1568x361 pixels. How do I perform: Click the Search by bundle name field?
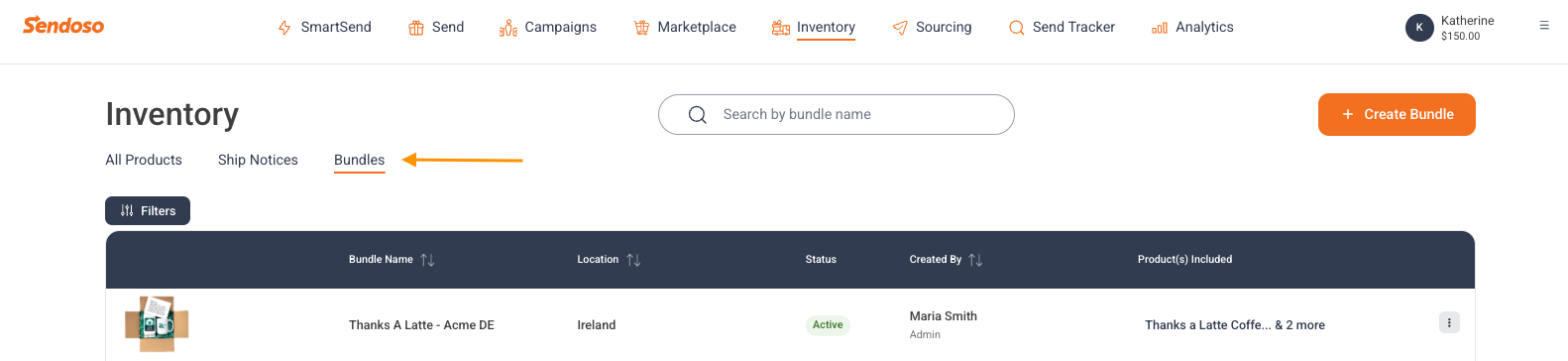[837, 115]
